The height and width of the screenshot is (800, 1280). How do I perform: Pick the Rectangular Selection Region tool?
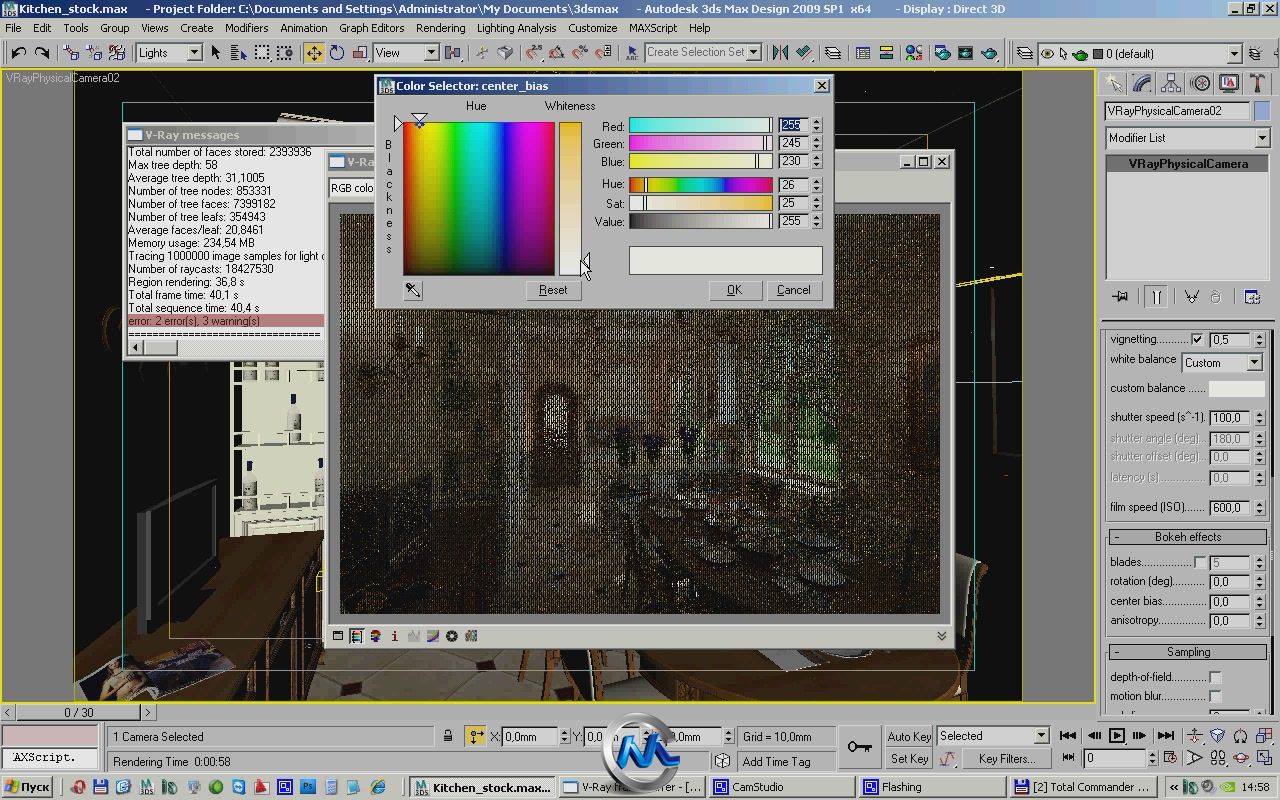click(x=261, y=53)
